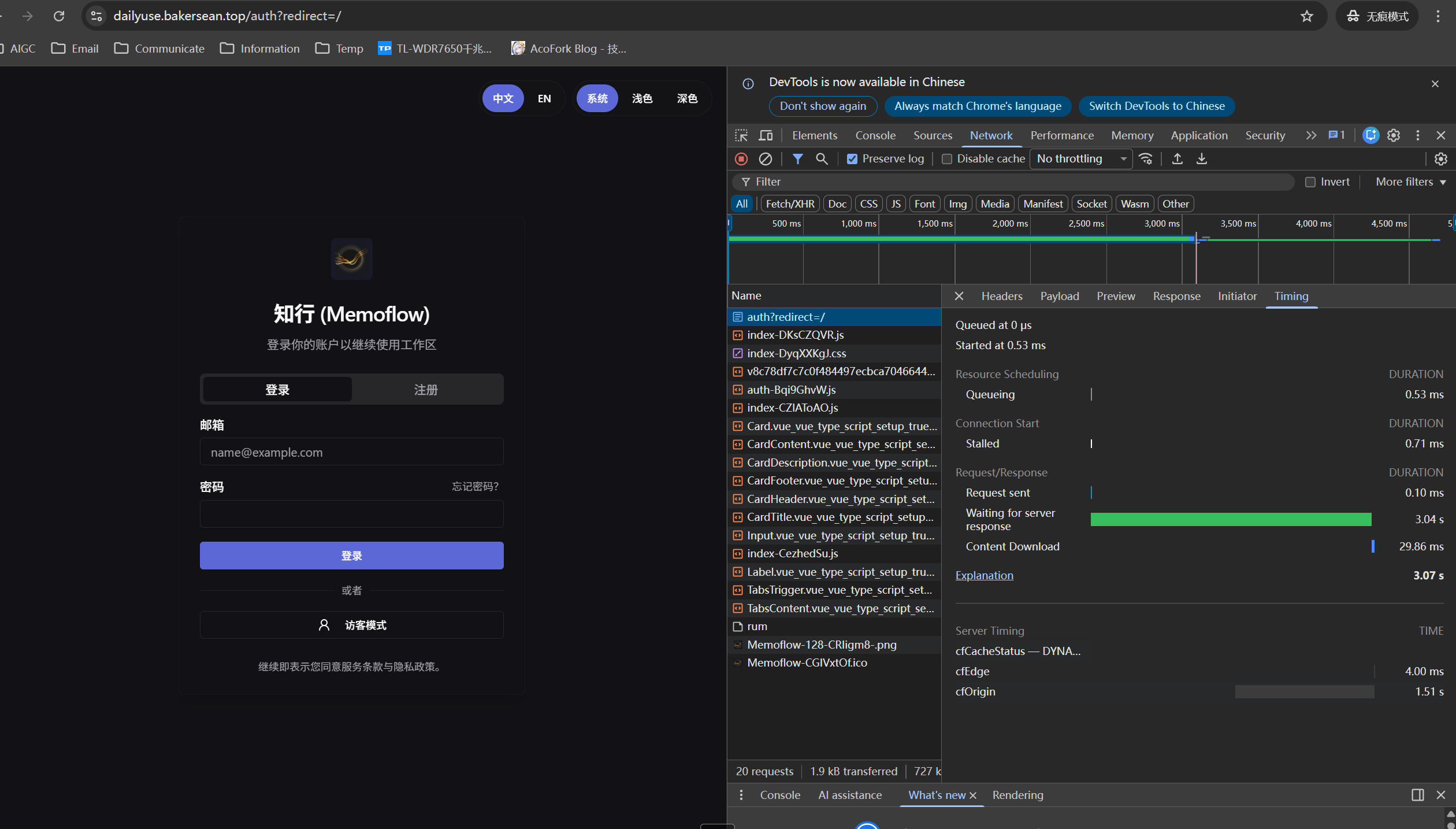
Task: Open network search magnifier
Action: coord(821,158)
